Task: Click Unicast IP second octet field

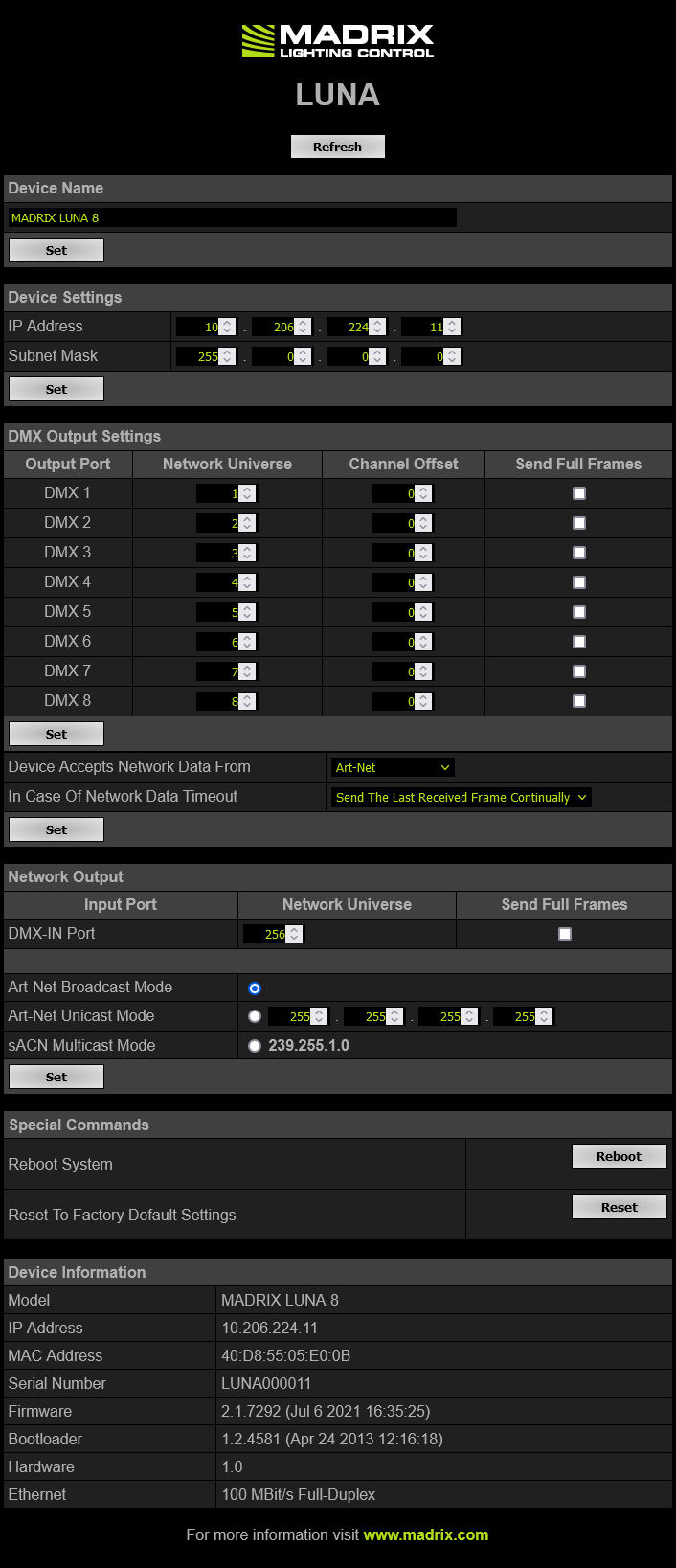Action: click(373, 1016)
